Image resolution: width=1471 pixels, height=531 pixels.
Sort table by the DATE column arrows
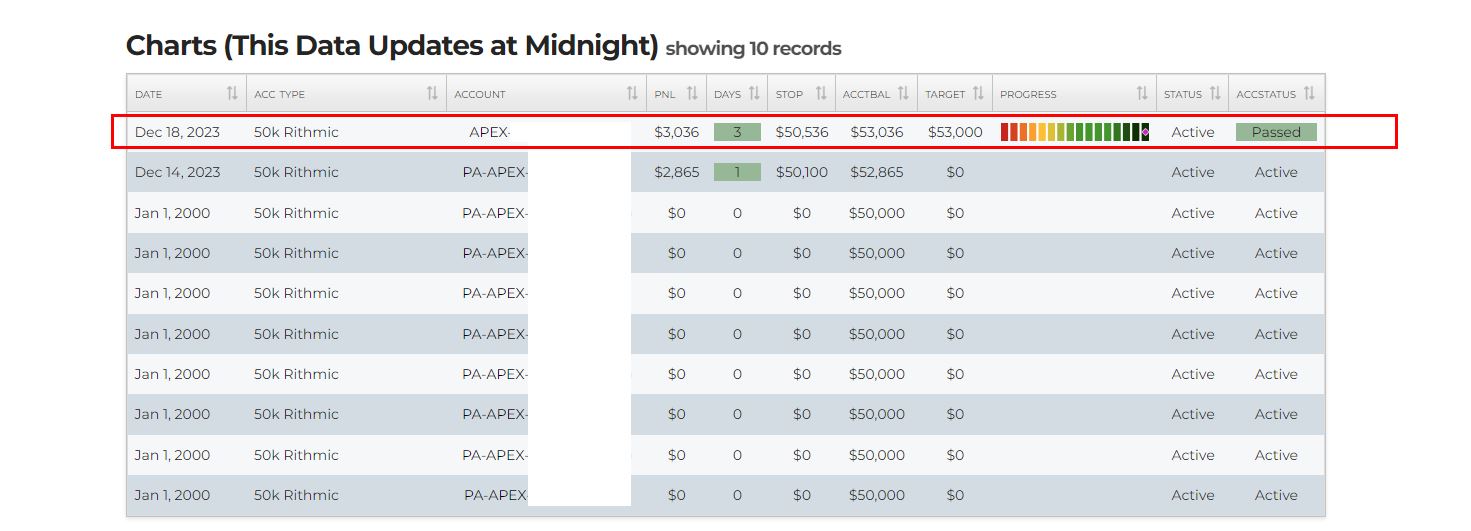232,93
